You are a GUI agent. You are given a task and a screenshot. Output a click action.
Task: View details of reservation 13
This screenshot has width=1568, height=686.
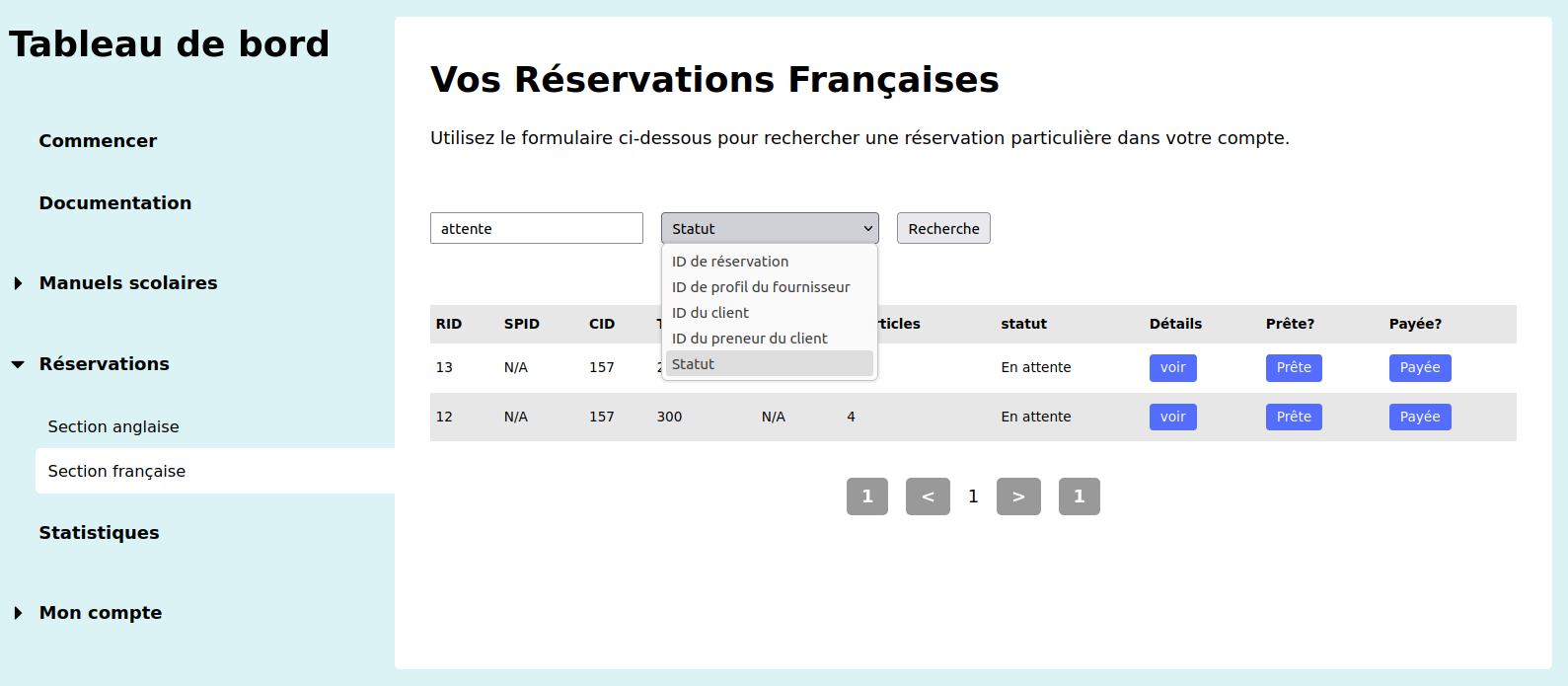(x=1173, y=368)
